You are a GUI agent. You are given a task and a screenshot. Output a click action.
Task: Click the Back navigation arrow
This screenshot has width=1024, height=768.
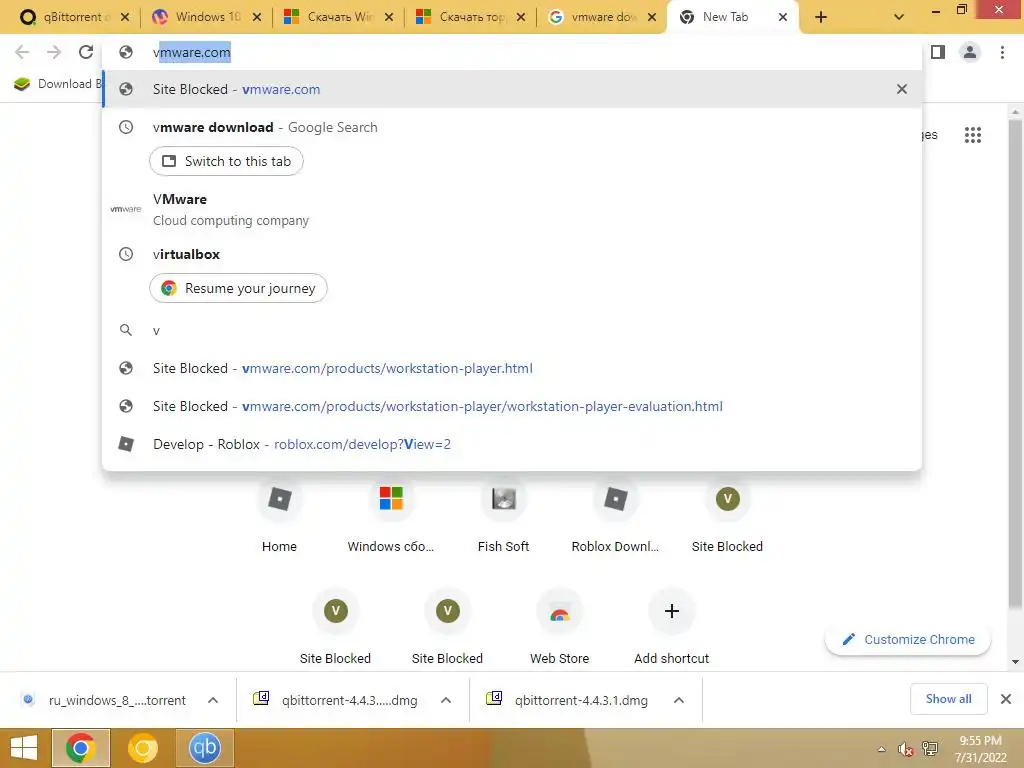click(22, 52)
